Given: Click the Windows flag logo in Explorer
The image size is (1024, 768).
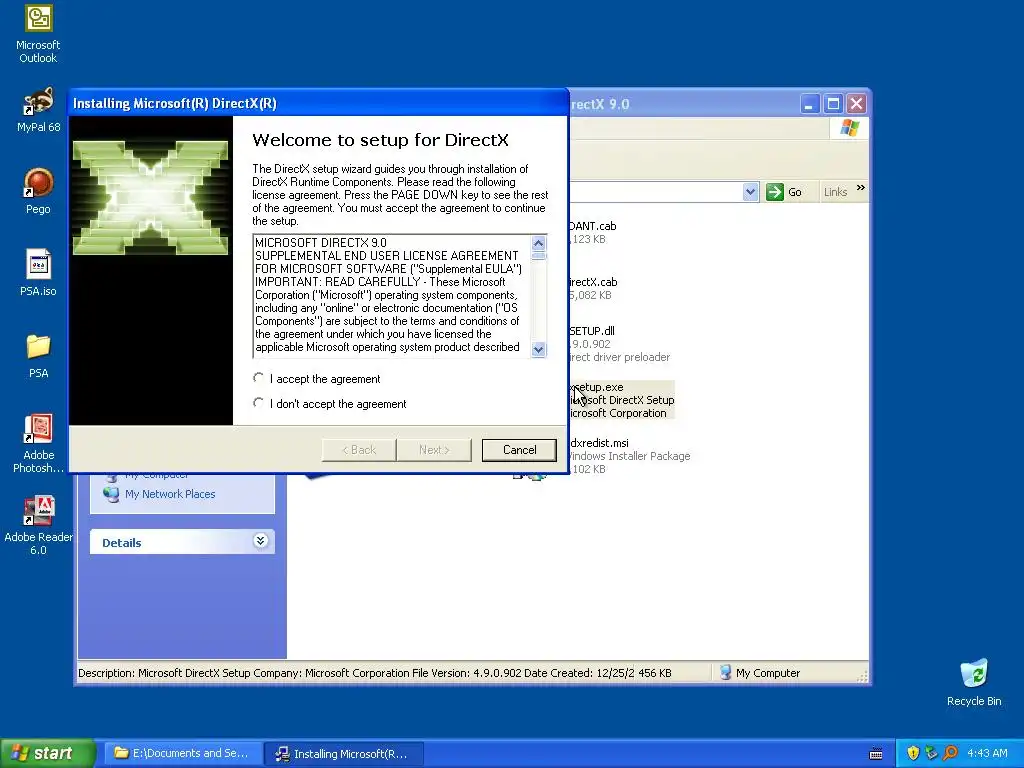Looking at the screenshot, I should [850, 127].
